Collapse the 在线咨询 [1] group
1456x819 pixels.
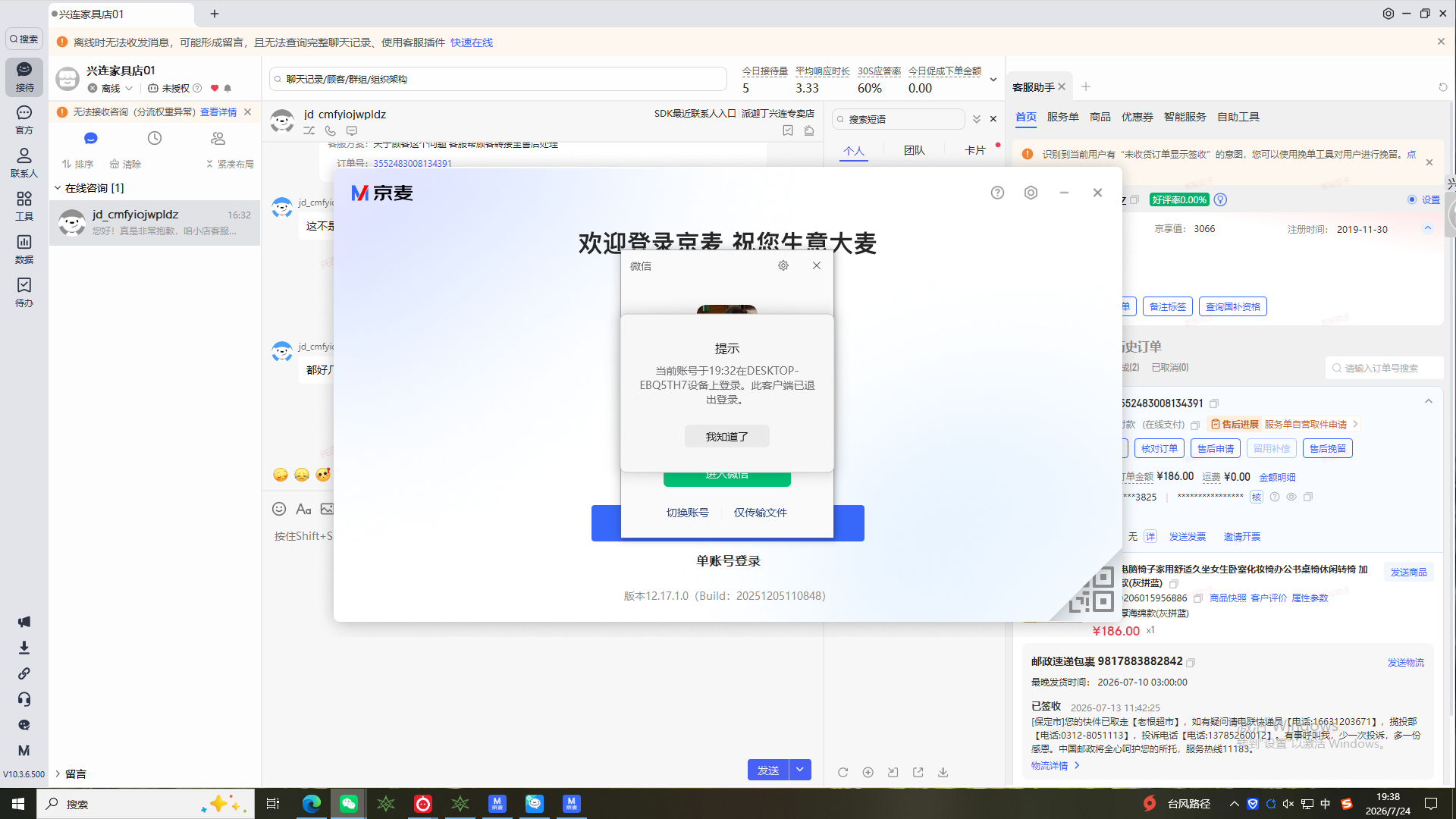(58, 188)
